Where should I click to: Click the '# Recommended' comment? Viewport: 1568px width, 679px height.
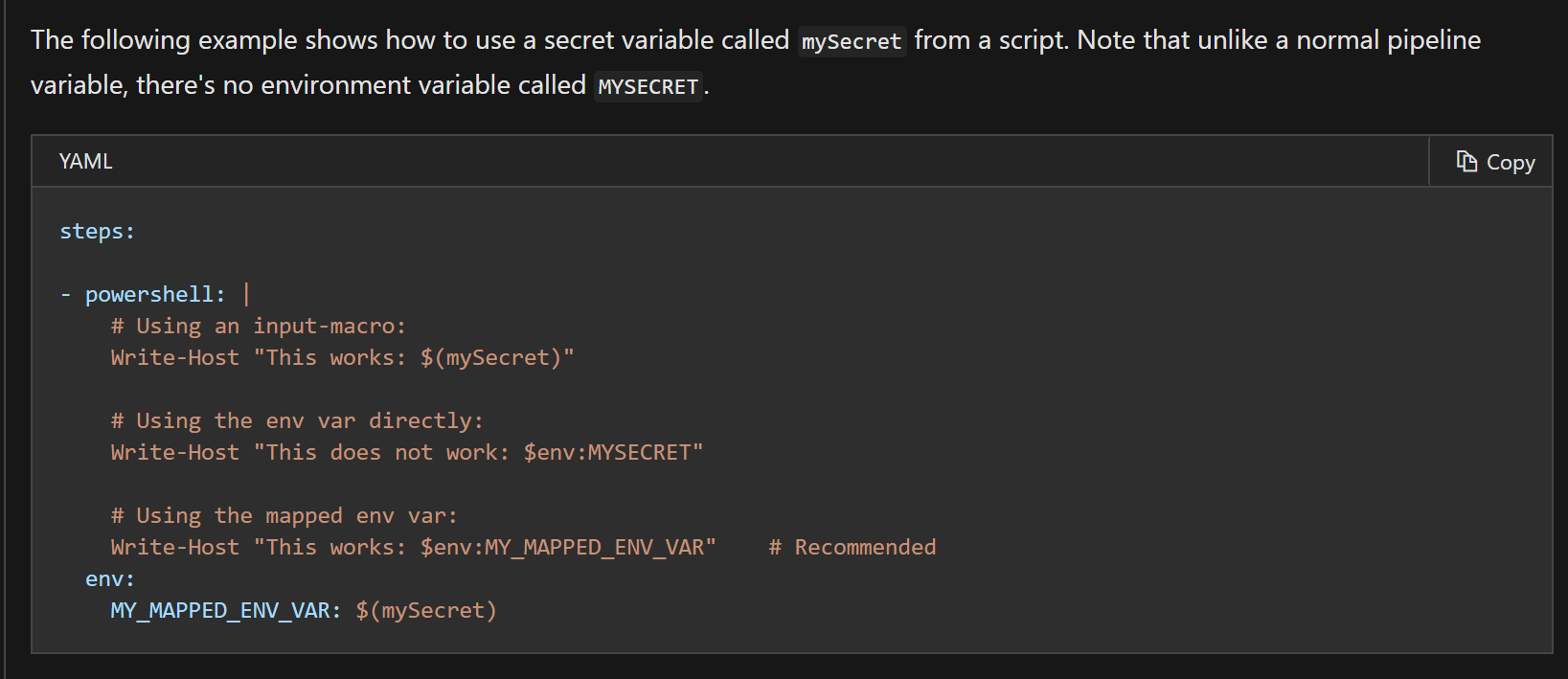[852, 548]
